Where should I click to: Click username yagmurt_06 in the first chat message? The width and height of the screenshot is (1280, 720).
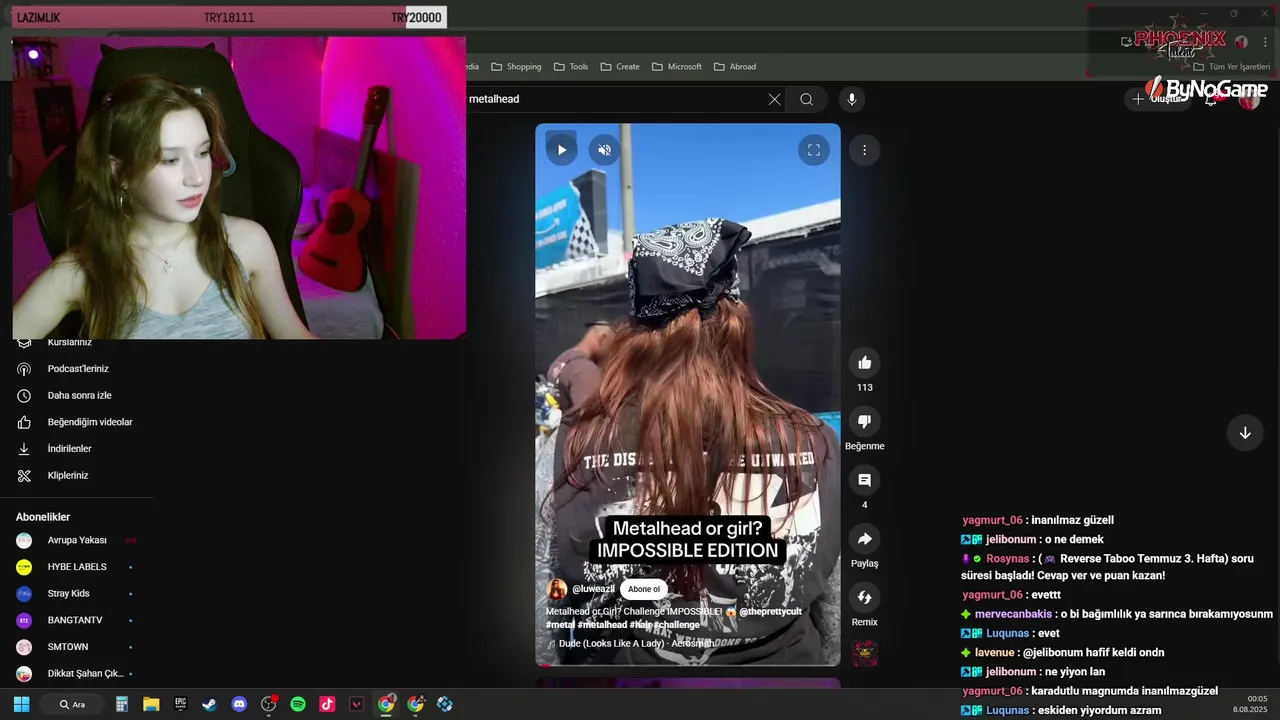[992, 520]
